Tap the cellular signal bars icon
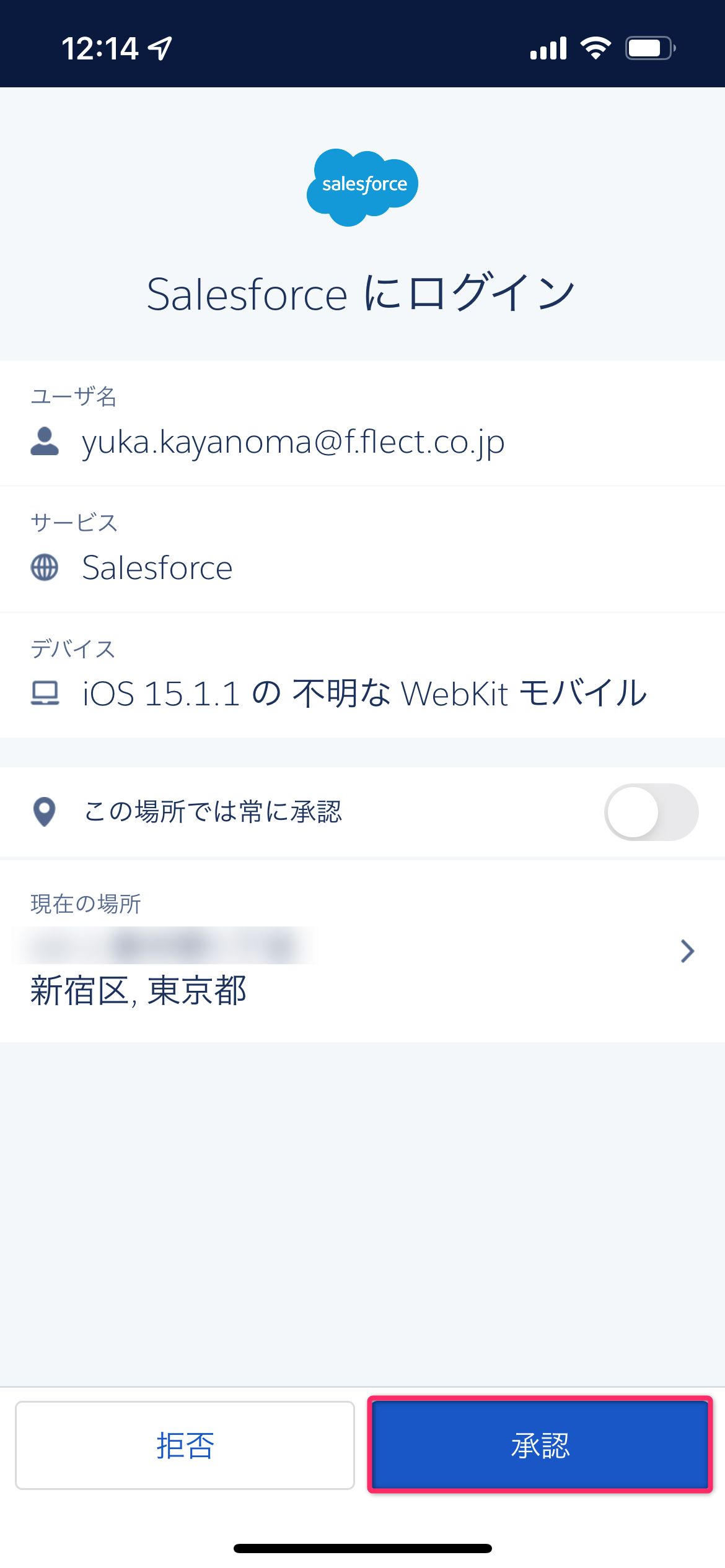Screen dimensions: 725x1568 point(548,48)
